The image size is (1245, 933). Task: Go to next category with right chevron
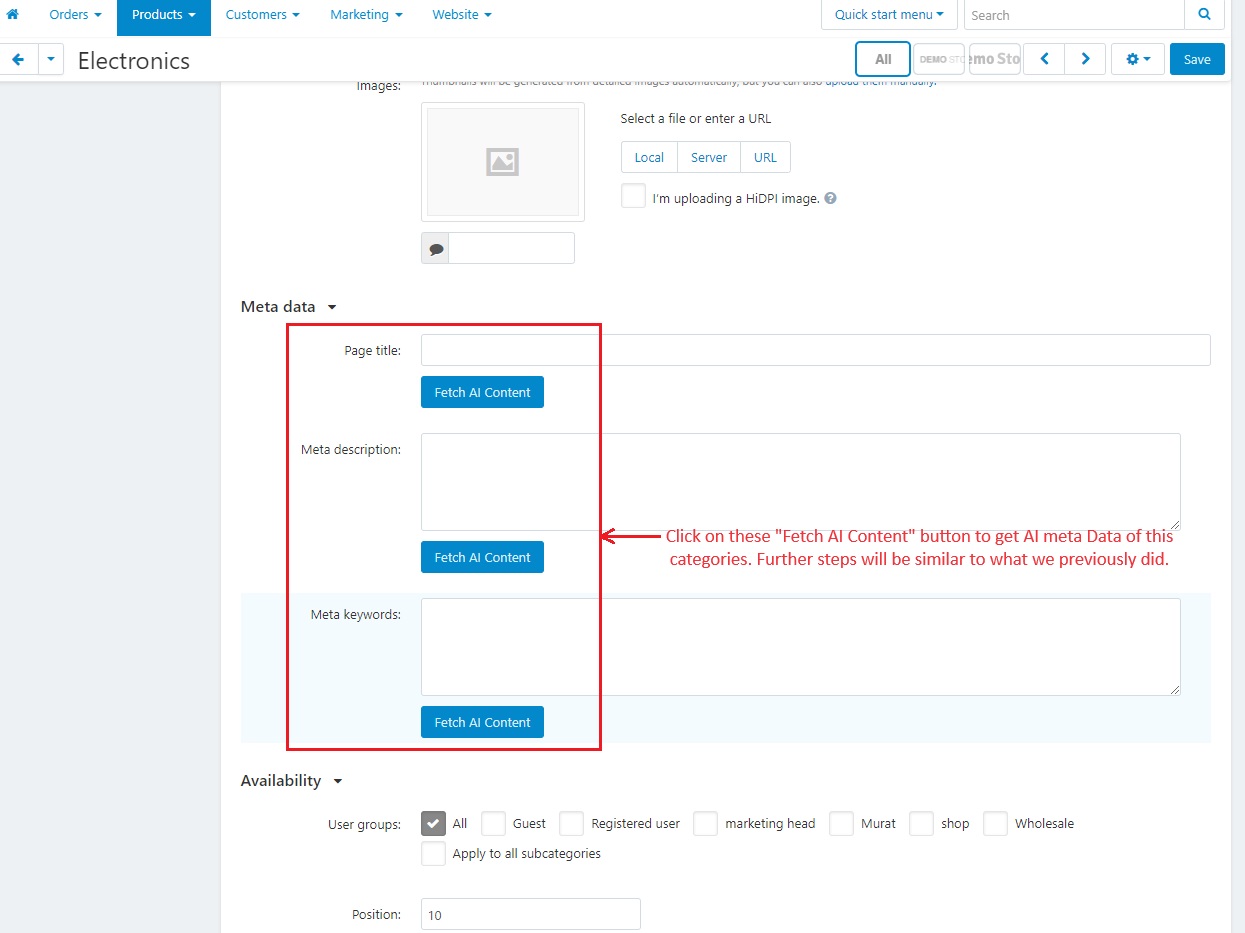1085,59
